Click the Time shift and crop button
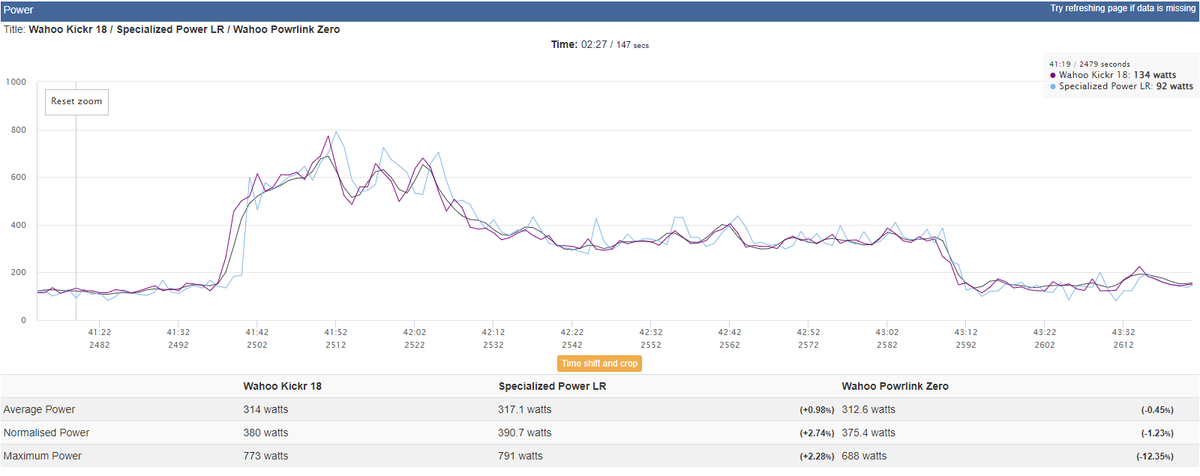The height and width of the screenshot is (476, 1200). (x=599, y=364)
